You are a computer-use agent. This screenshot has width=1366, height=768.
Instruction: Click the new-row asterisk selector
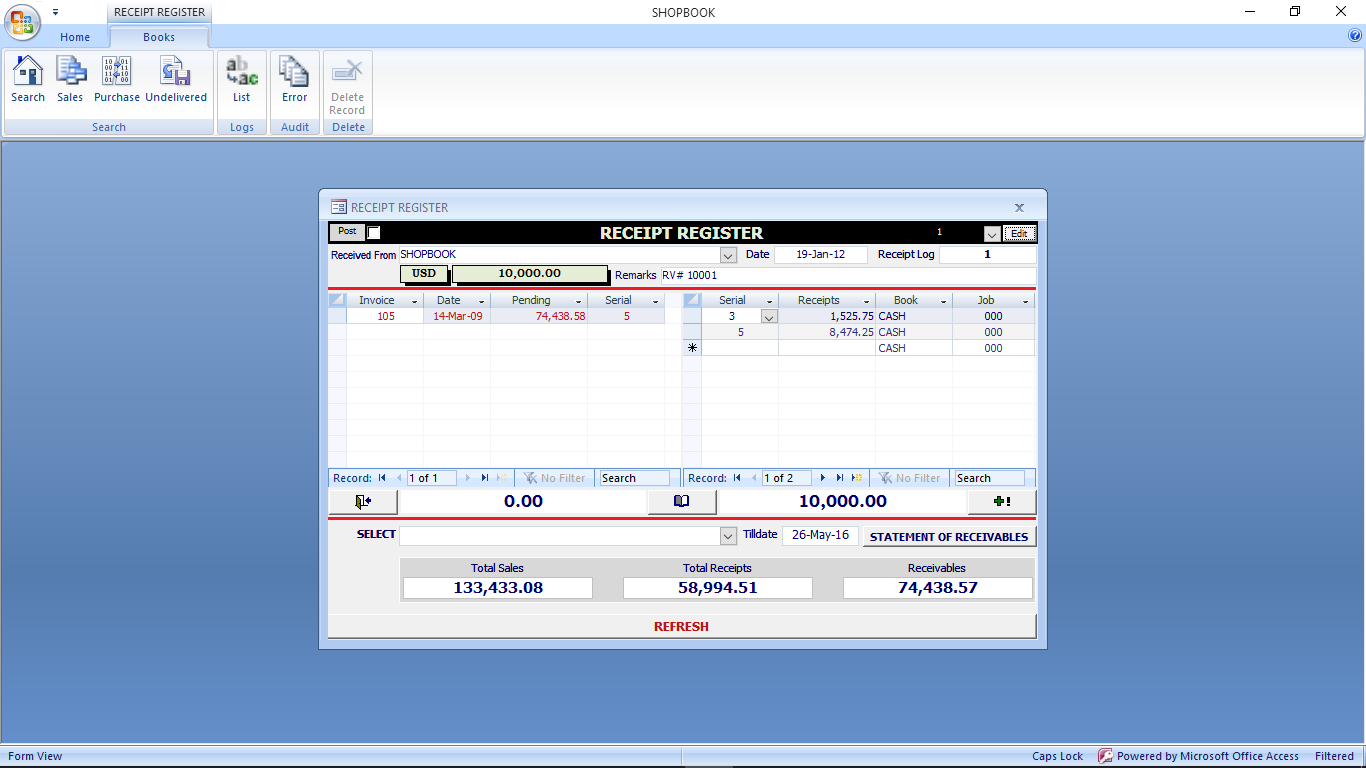692,348
